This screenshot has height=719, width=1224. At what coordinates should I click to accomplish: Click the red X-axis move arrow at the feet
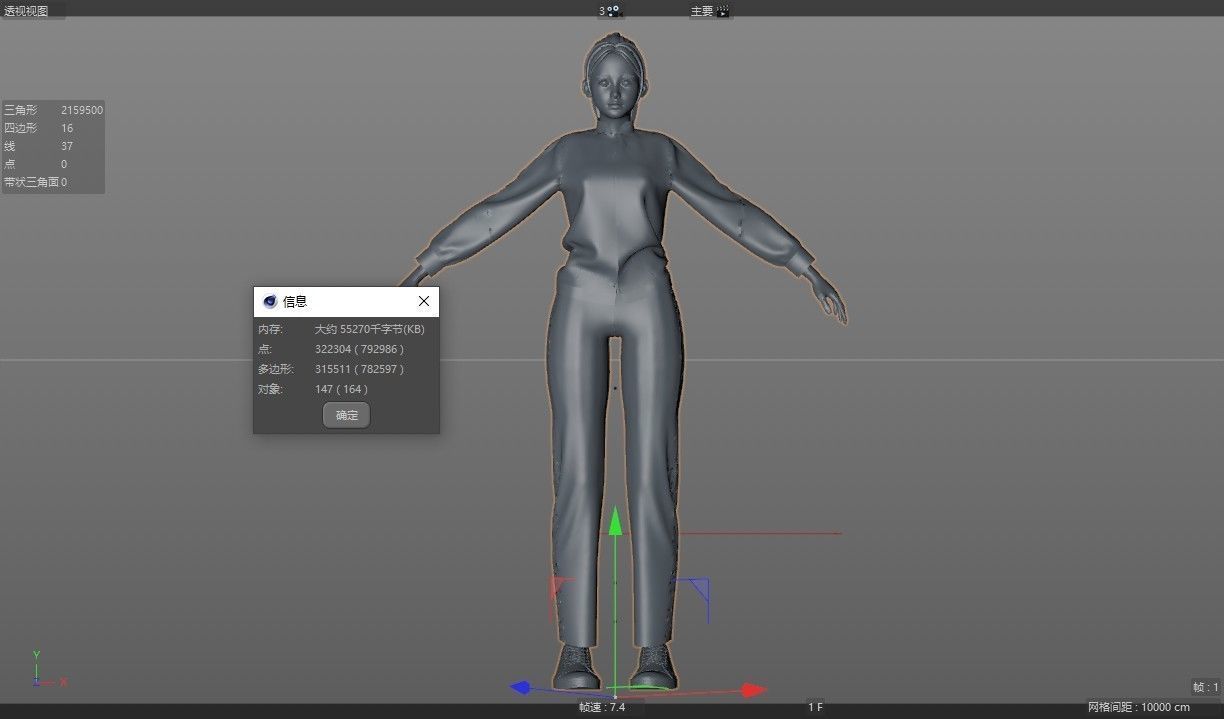click(752, 690)
